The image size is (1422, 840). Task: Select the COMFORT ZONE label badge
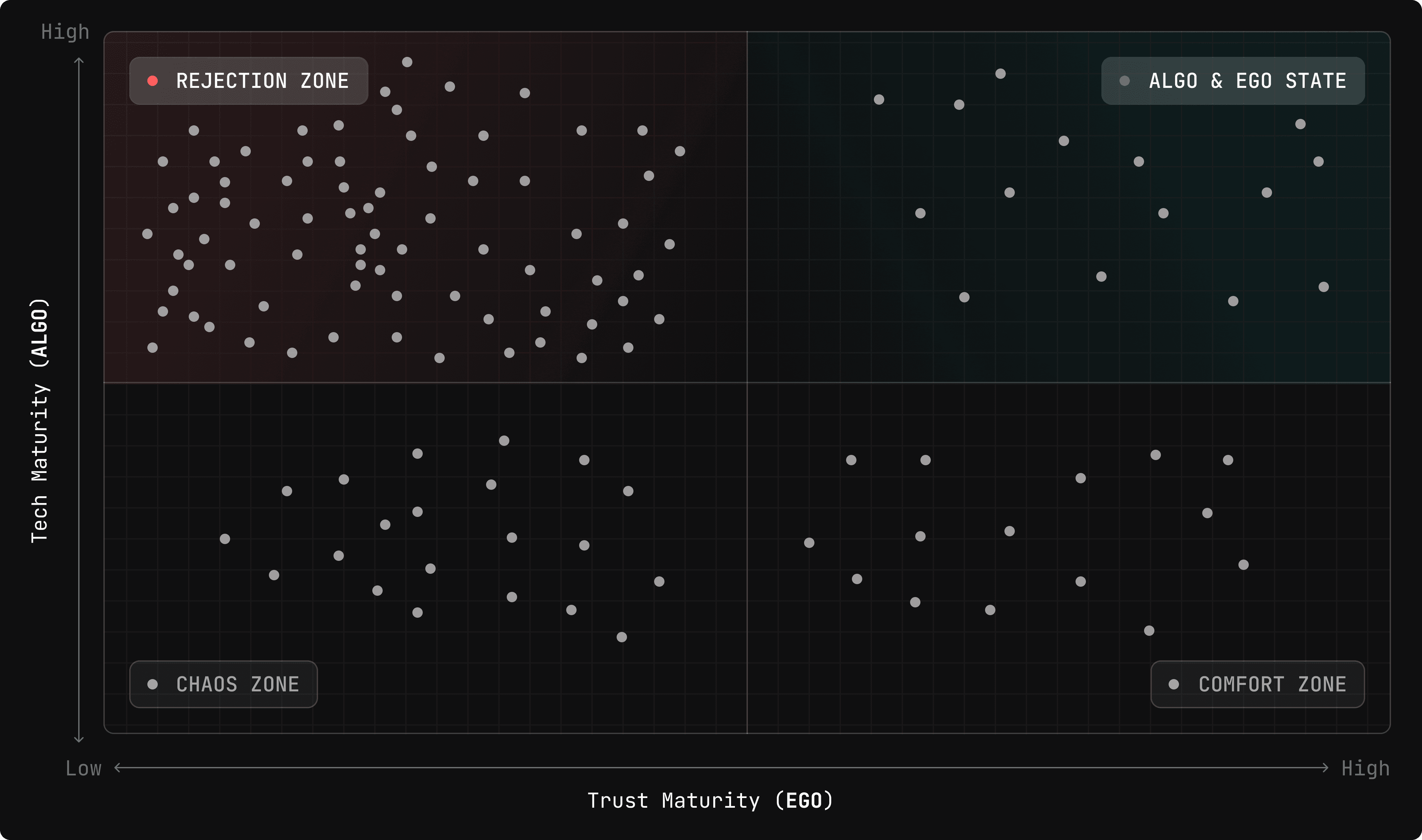pyautogui.click(x=1257, y=684)
